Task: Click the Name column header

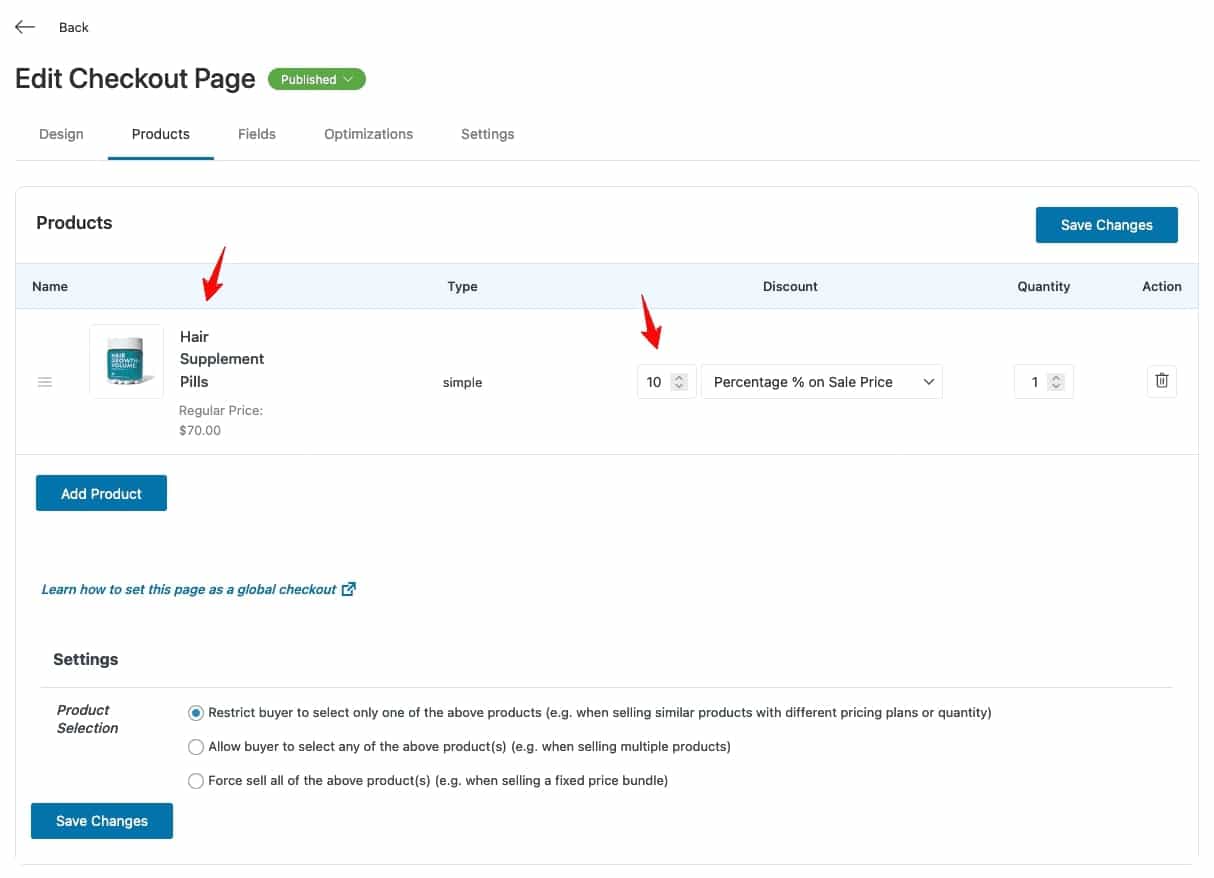Action: tap(50, 286)
